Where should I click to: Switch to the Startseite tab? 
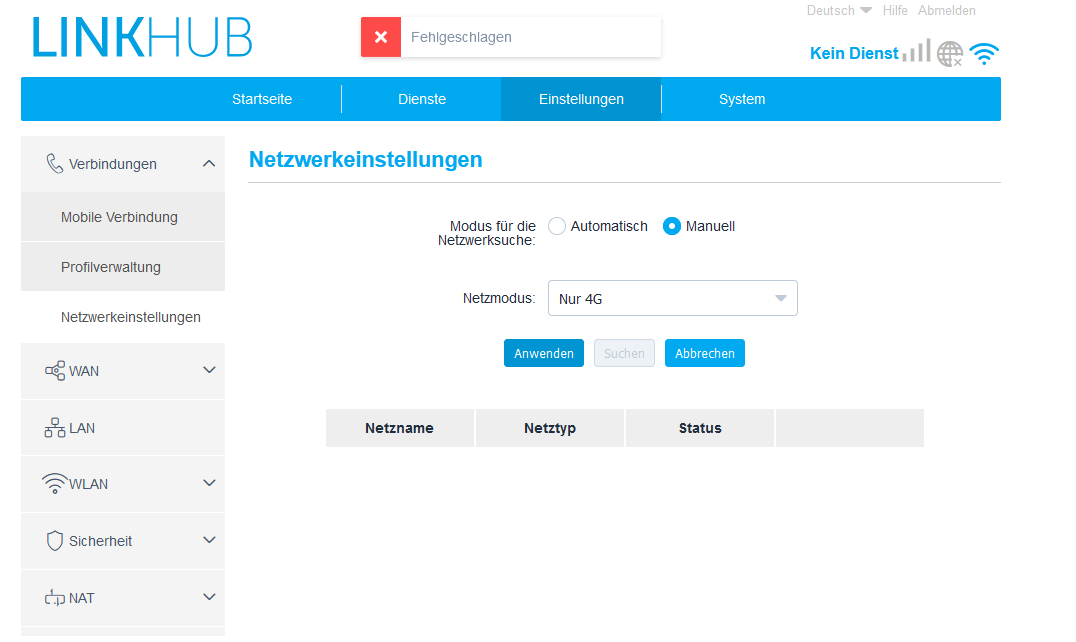point(262,99)
